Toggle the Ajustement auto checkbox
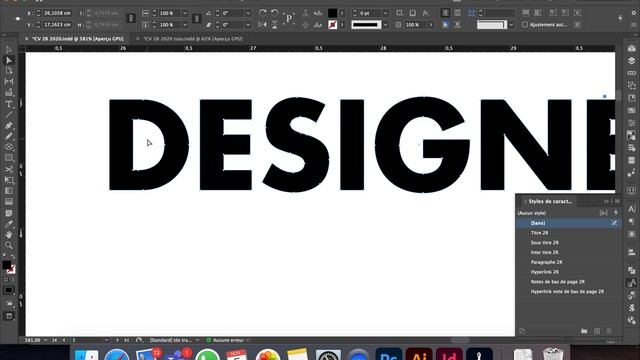Screen dimensions: 640x360 pos(525,25)
